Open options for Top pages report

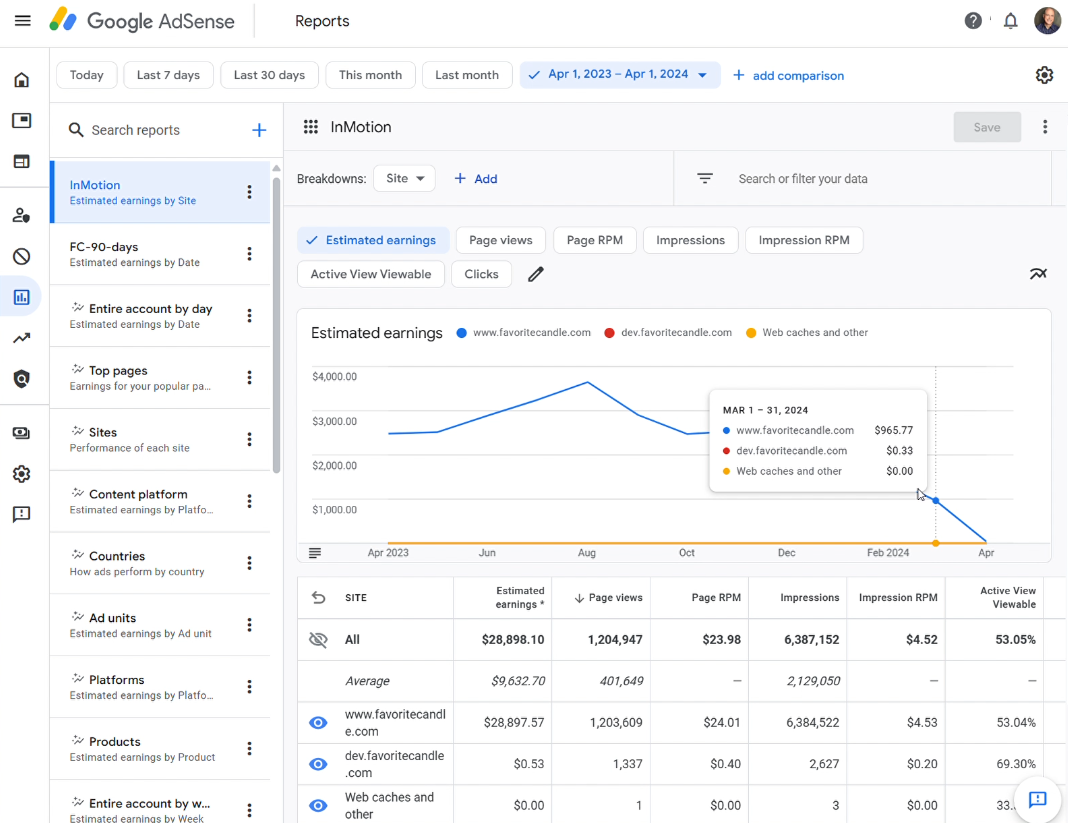(249, 377)
